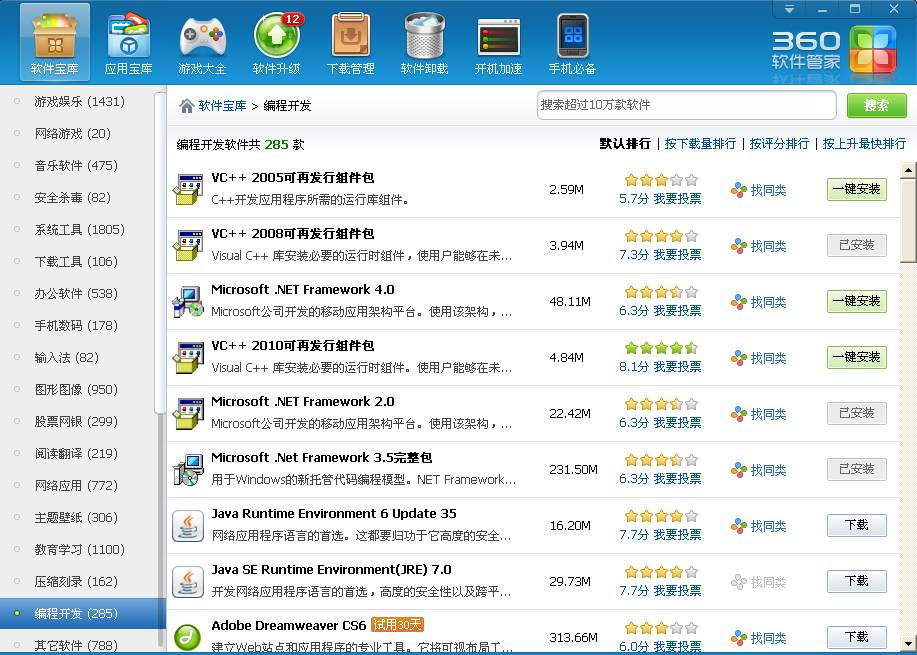The height and width of the screenshot is (655, 917).
Task: Click the software list scrollbar up arrow
Action: pos(908,171)
